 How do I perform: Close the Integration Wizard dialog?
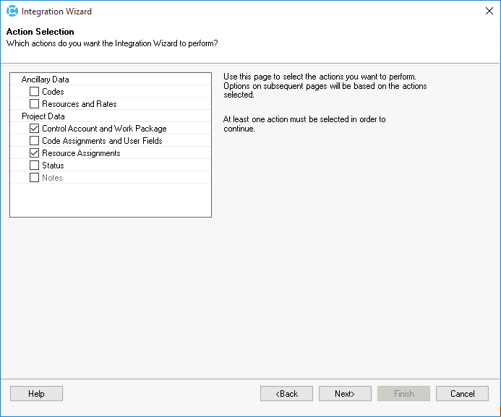(x=489, y=11)
